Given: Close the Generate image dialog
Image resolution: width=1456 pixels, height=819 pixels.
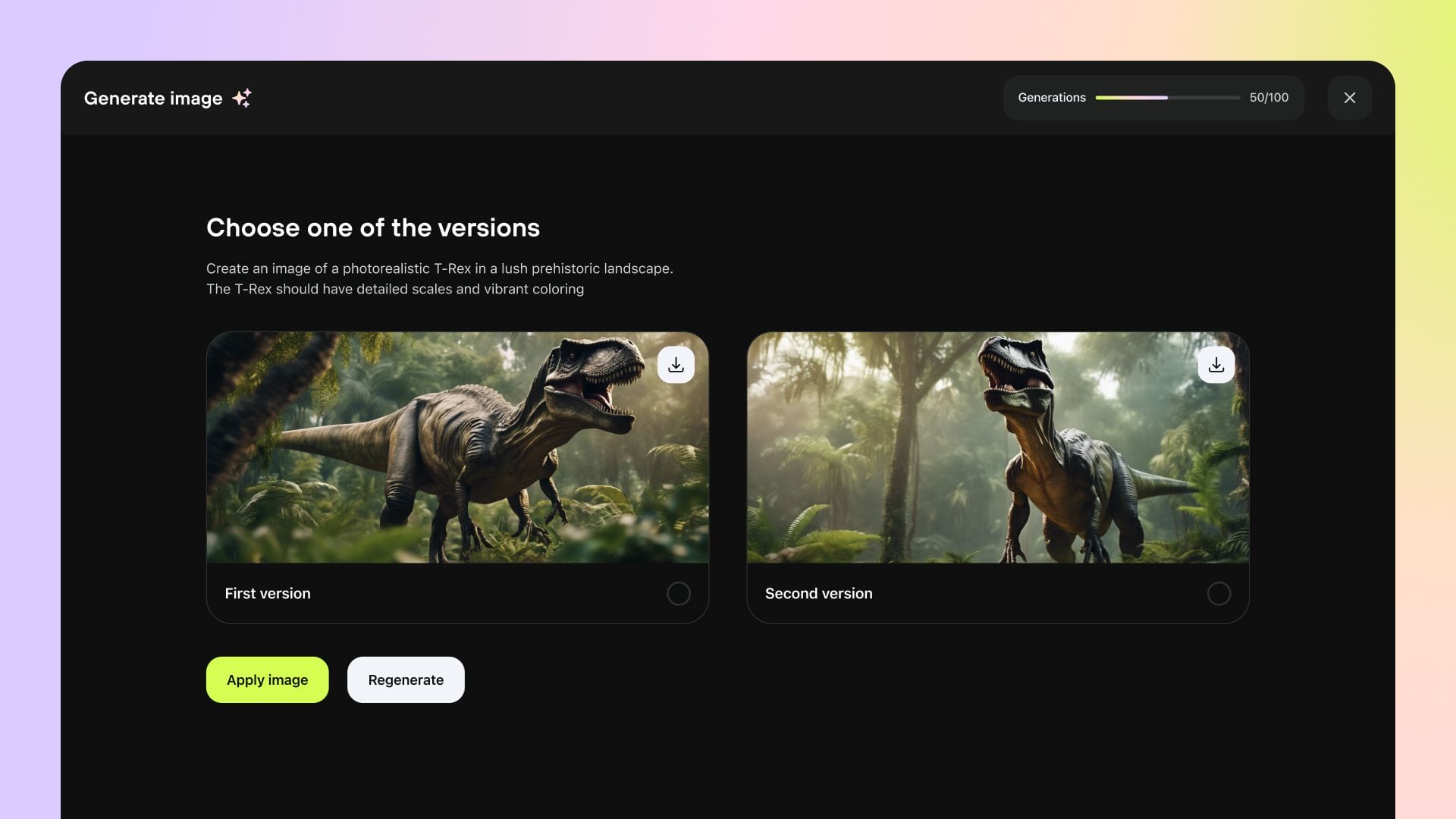Looking at the screenshot, I should (x=1349, y=98).
